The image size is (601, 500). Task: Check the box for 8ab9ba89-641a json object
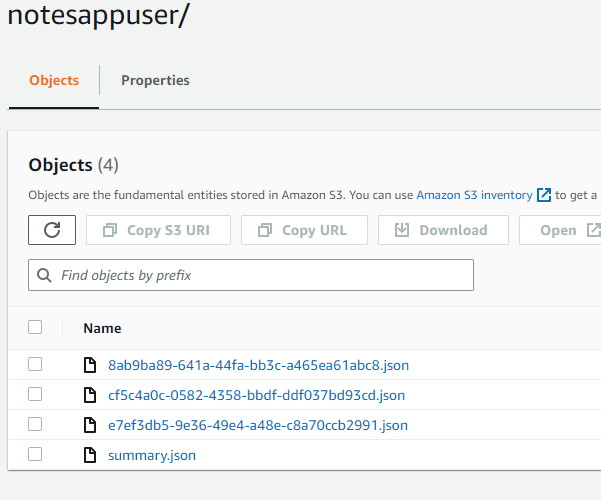(36, 364)
